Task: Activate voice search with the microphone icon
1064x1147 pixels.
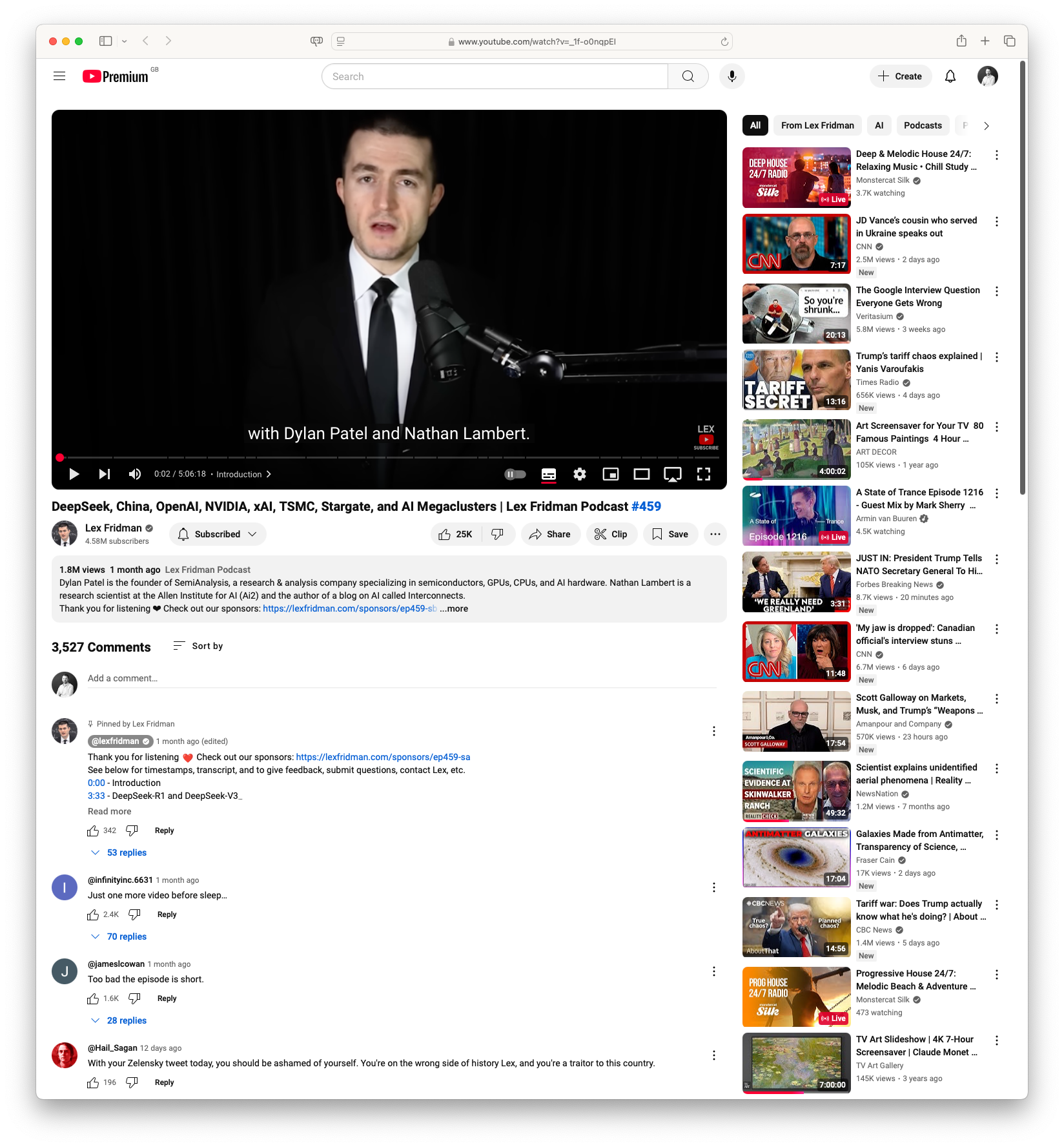Action: (x=731, y=76)
